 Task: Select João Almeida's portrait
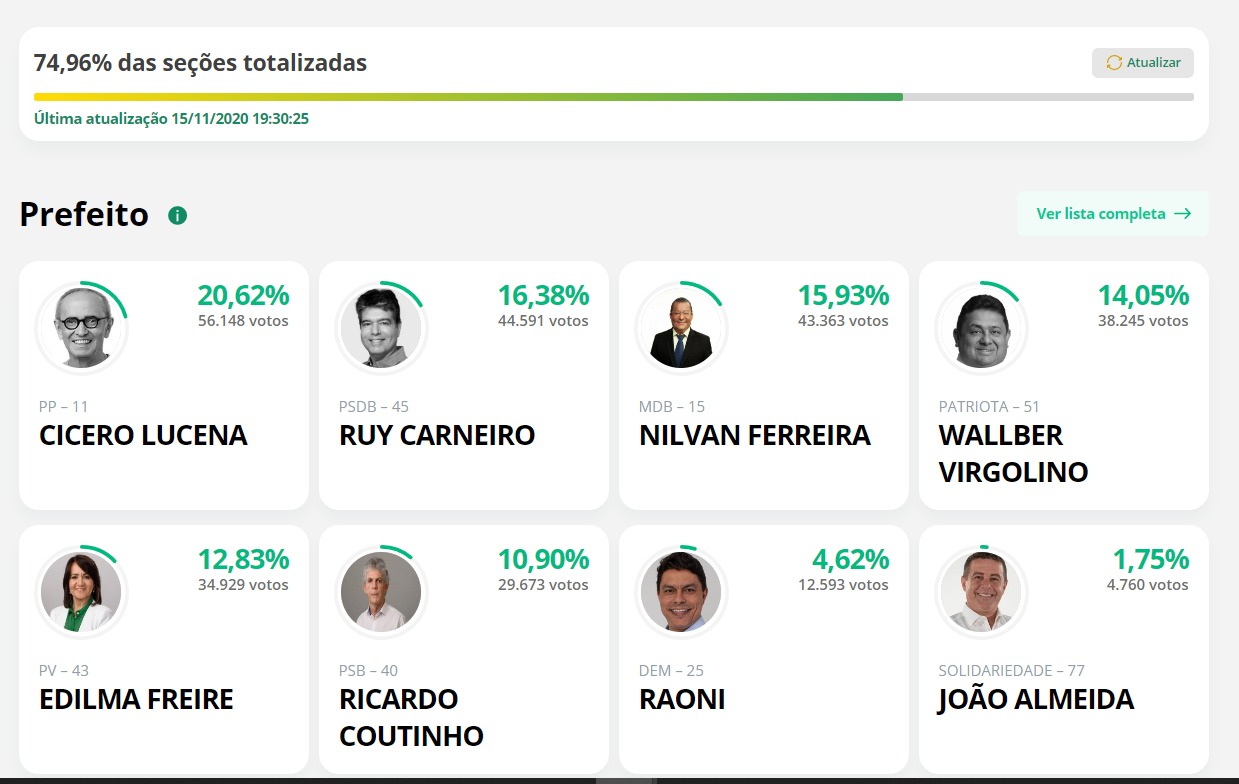(981, 591)
